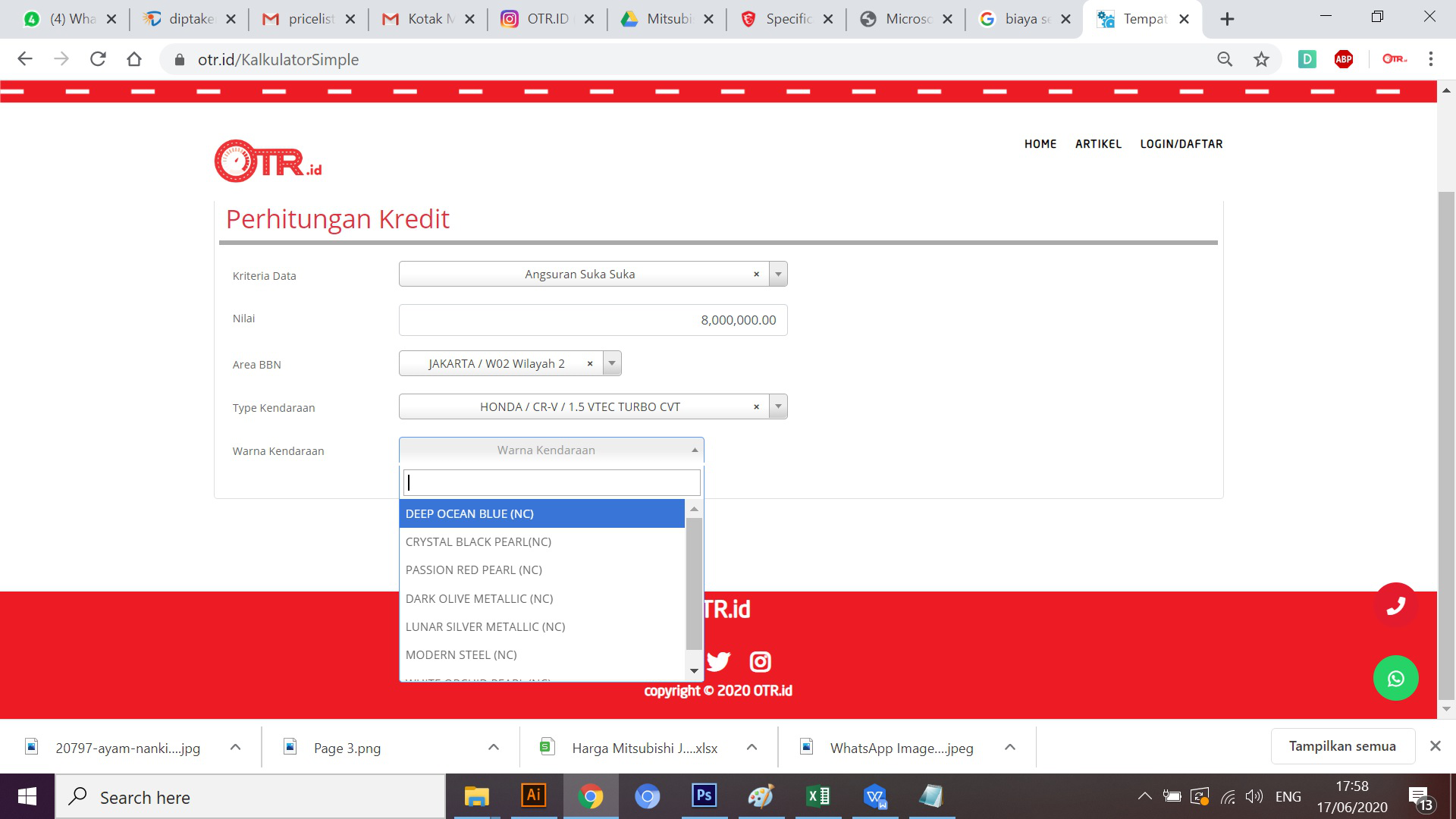This screenshot has width=1456, height=819.
Task: Reload the page with refresh icon
Action: coord(98,59)
